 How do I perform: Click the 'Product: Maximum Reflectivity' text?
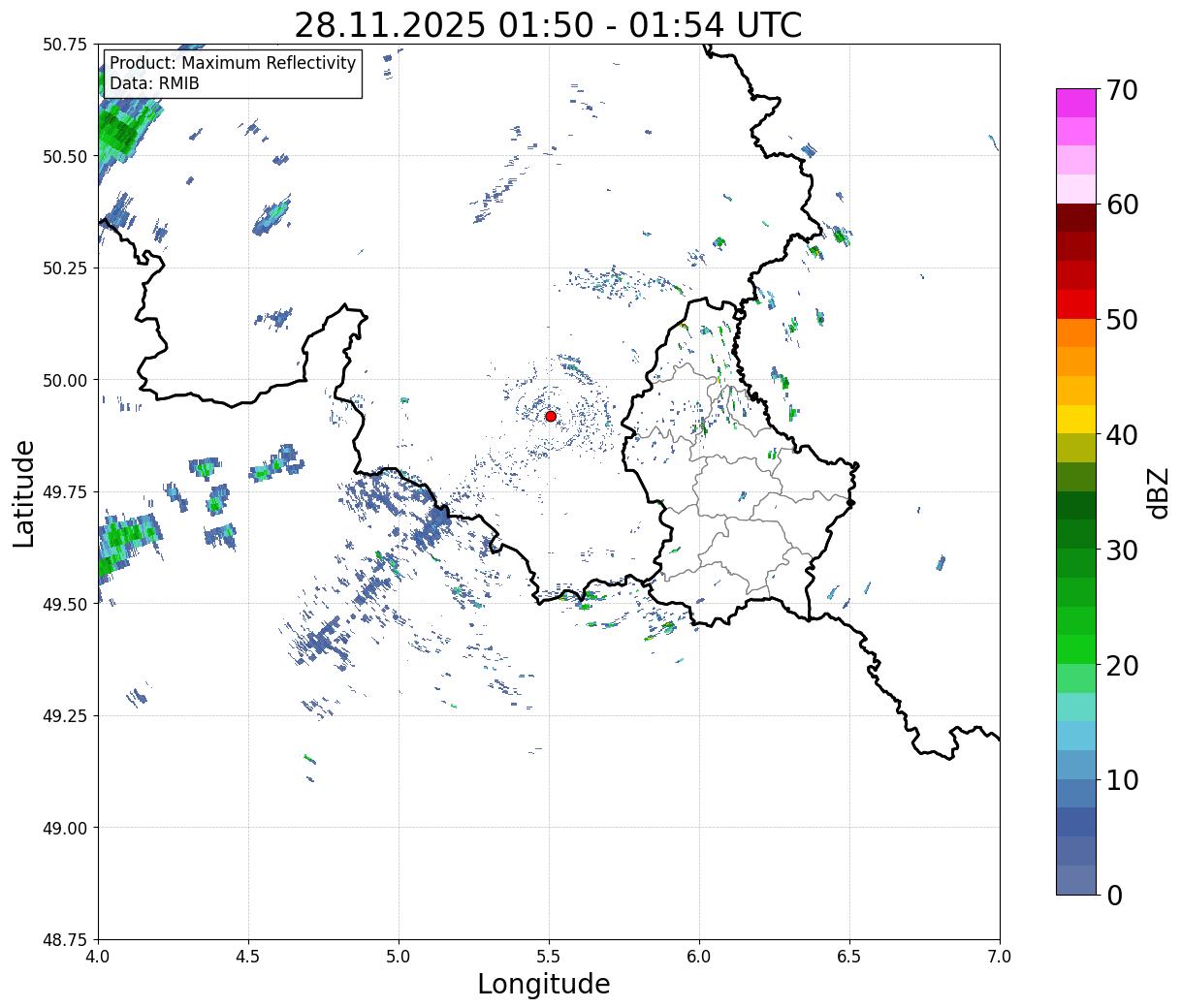click(233, 63)
